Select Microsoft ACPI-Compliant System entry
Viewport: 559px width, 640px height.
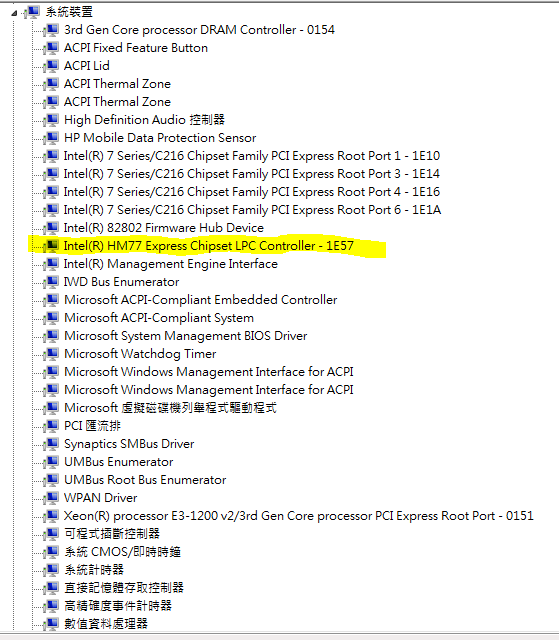pos(159,318)
